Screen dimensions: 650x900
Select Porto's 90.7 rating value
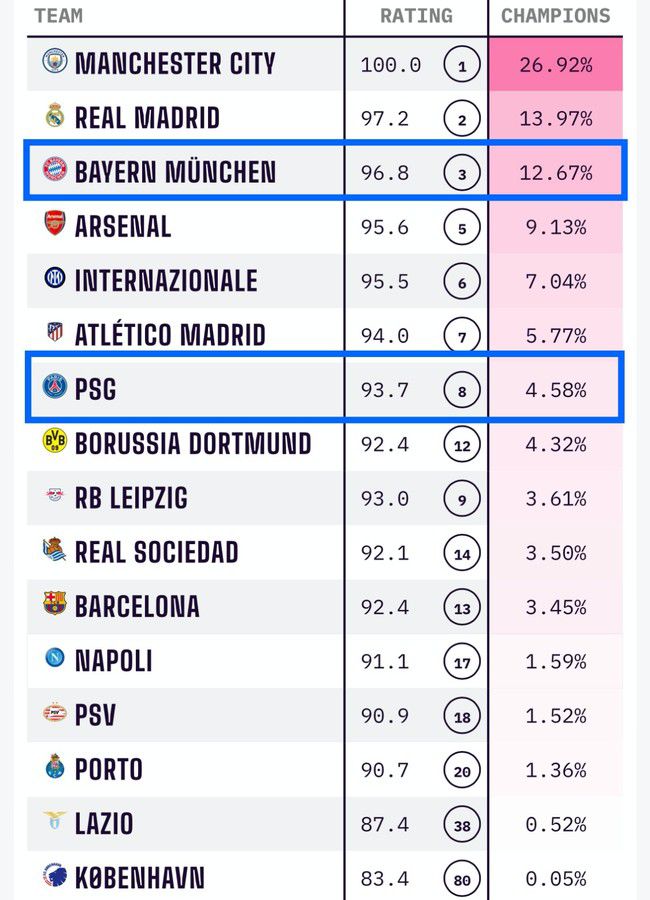[x=385, y=770]
